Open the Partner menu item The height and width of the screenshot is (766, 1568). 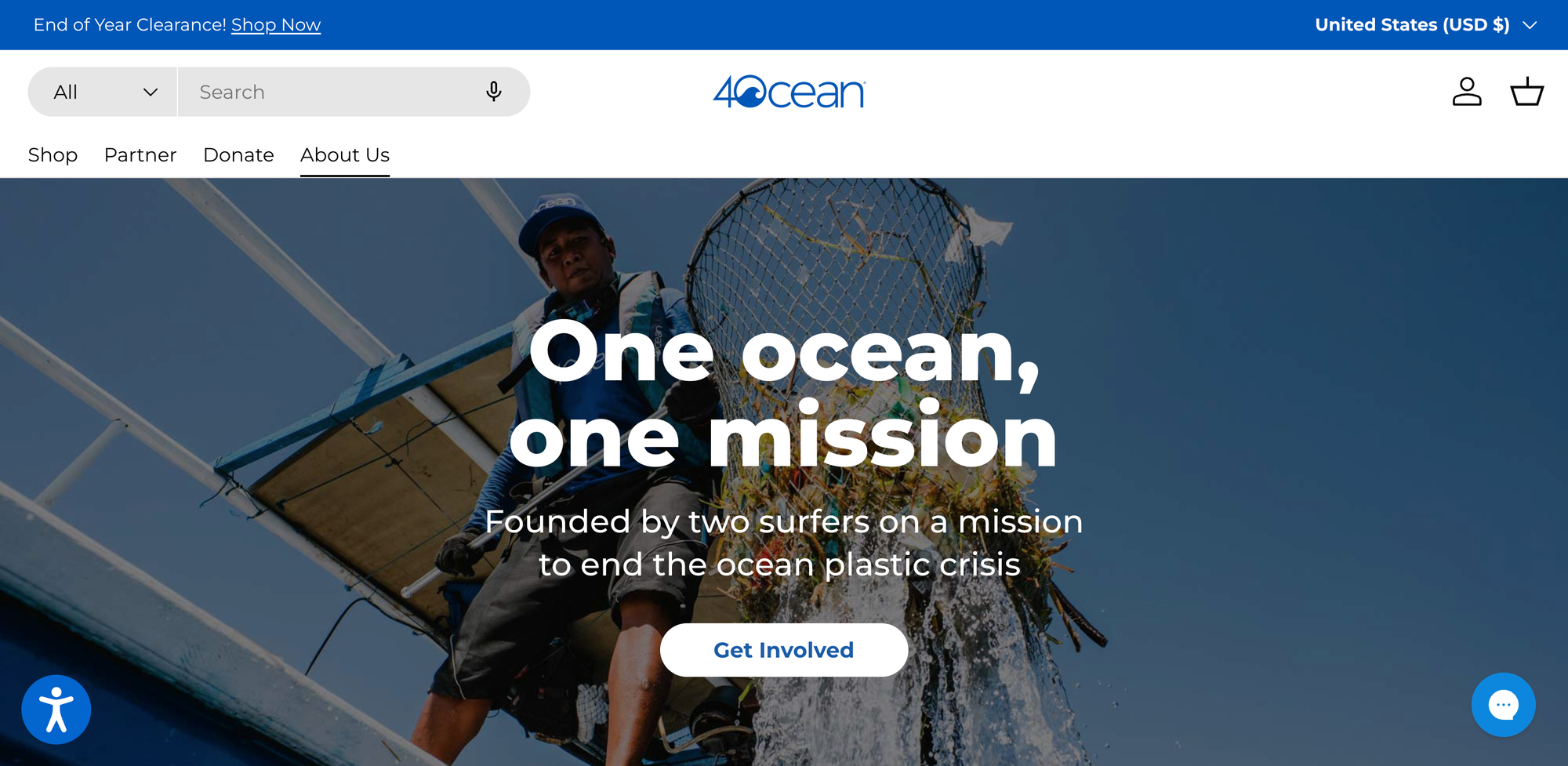[140, 155]
